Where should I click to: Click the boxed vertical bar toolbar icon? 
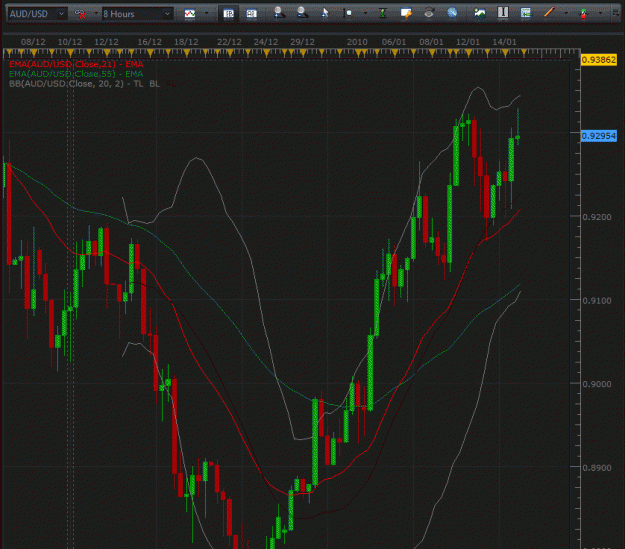(503, 13)
